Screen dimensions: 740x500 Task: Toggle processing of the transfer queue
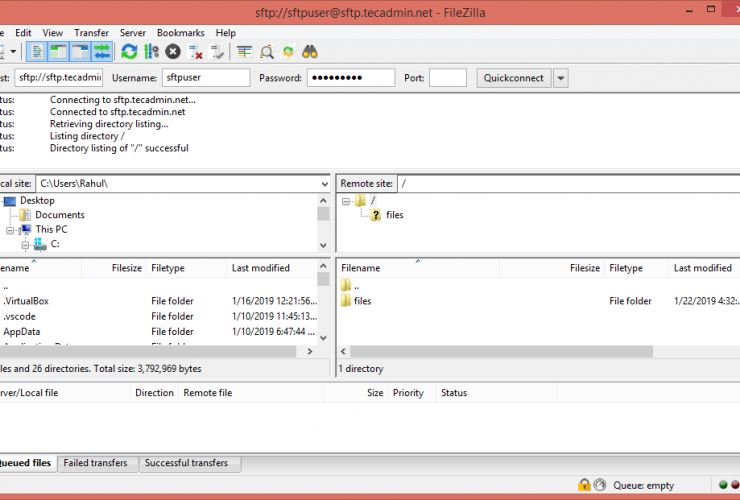[151, 51]
